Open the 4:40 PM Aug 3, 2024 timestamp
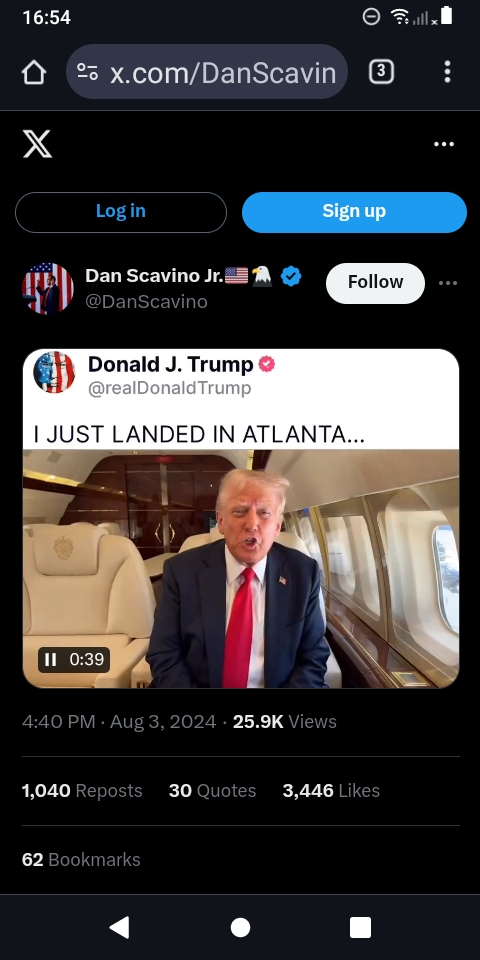Image resolution: width=480 pixels, height=960 pixels. [x=119, y=722]
